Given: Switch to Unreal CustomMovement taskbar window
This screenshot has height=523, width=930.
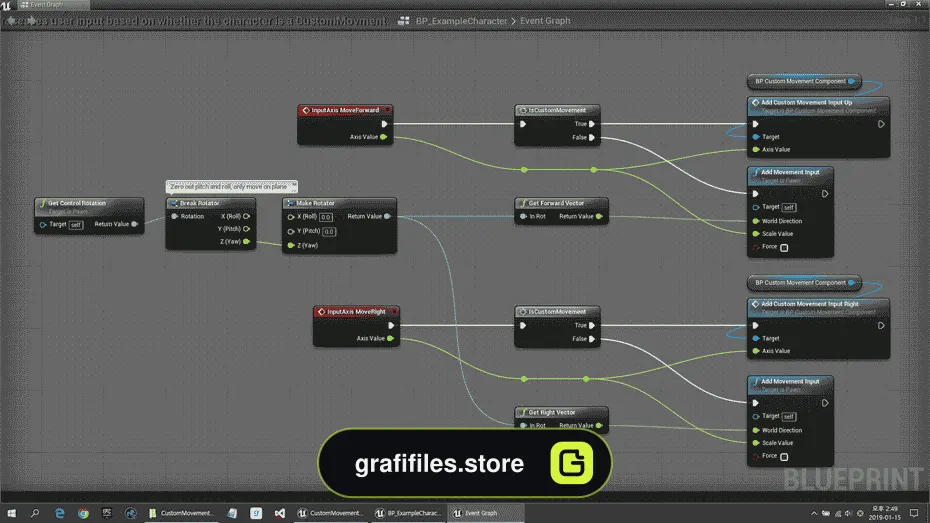Looking at the screenshot, I should (x=330, y=513).
